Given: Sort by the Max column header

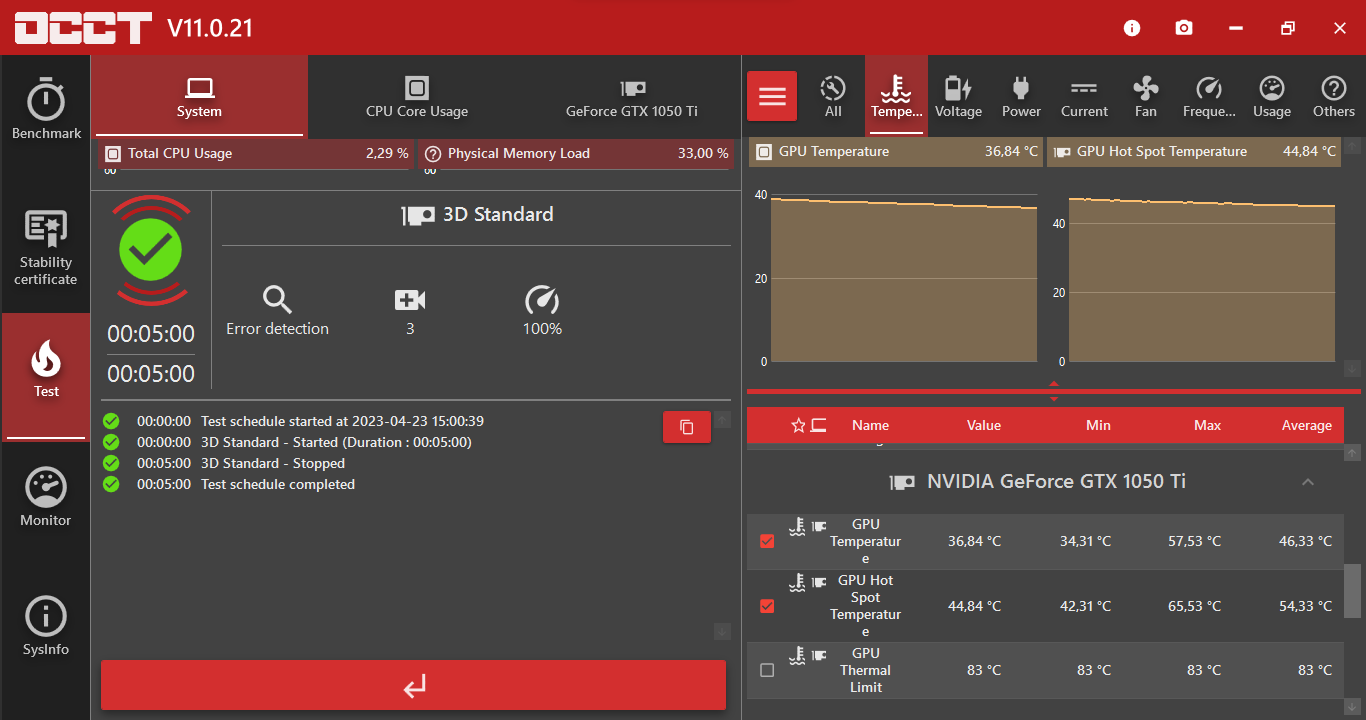Looking at the screenshot, I should (x=1207, y=425).
